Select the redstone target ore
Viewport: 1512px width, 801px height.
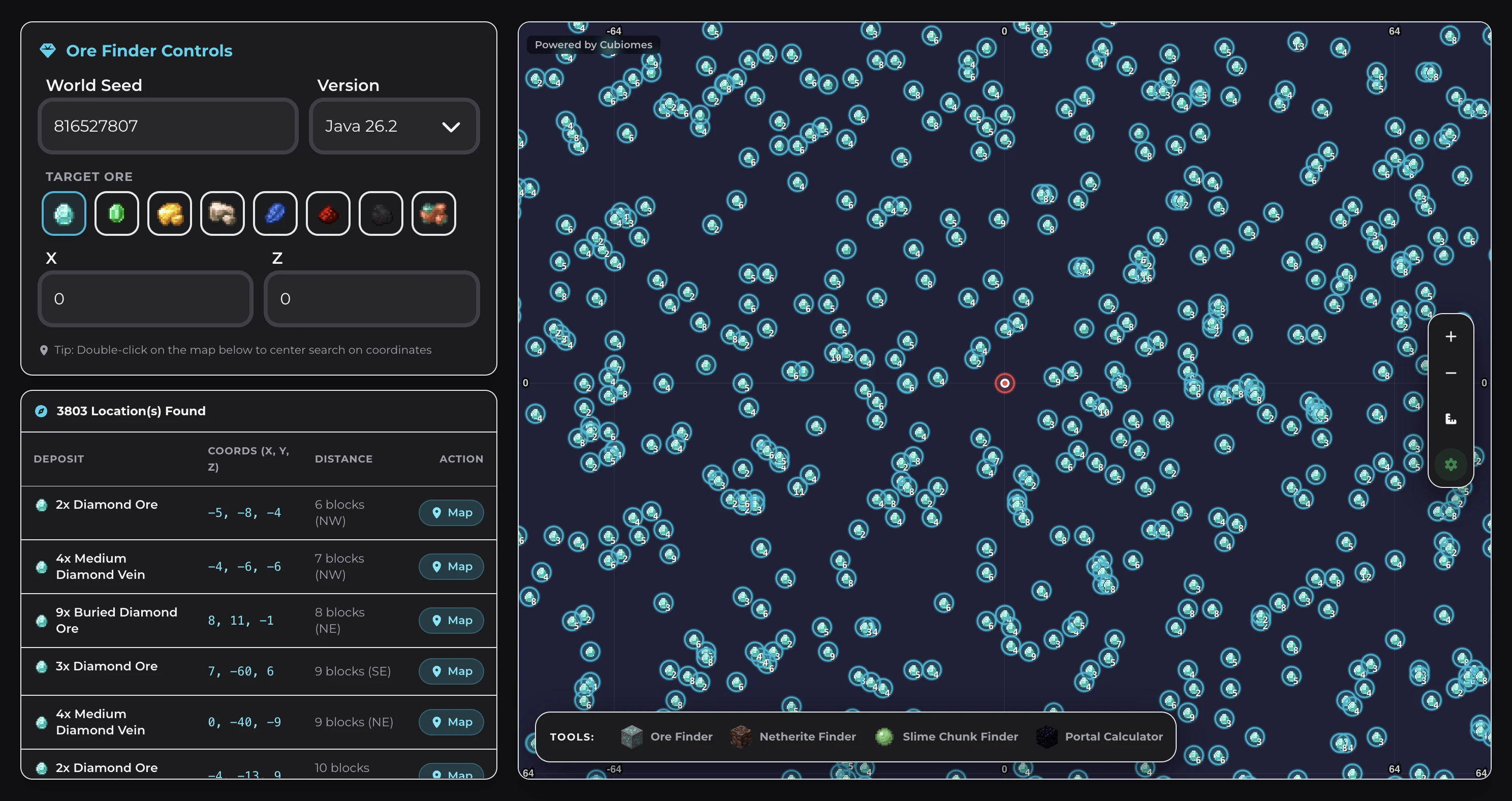pyautogui.click(x=328, y=213)
